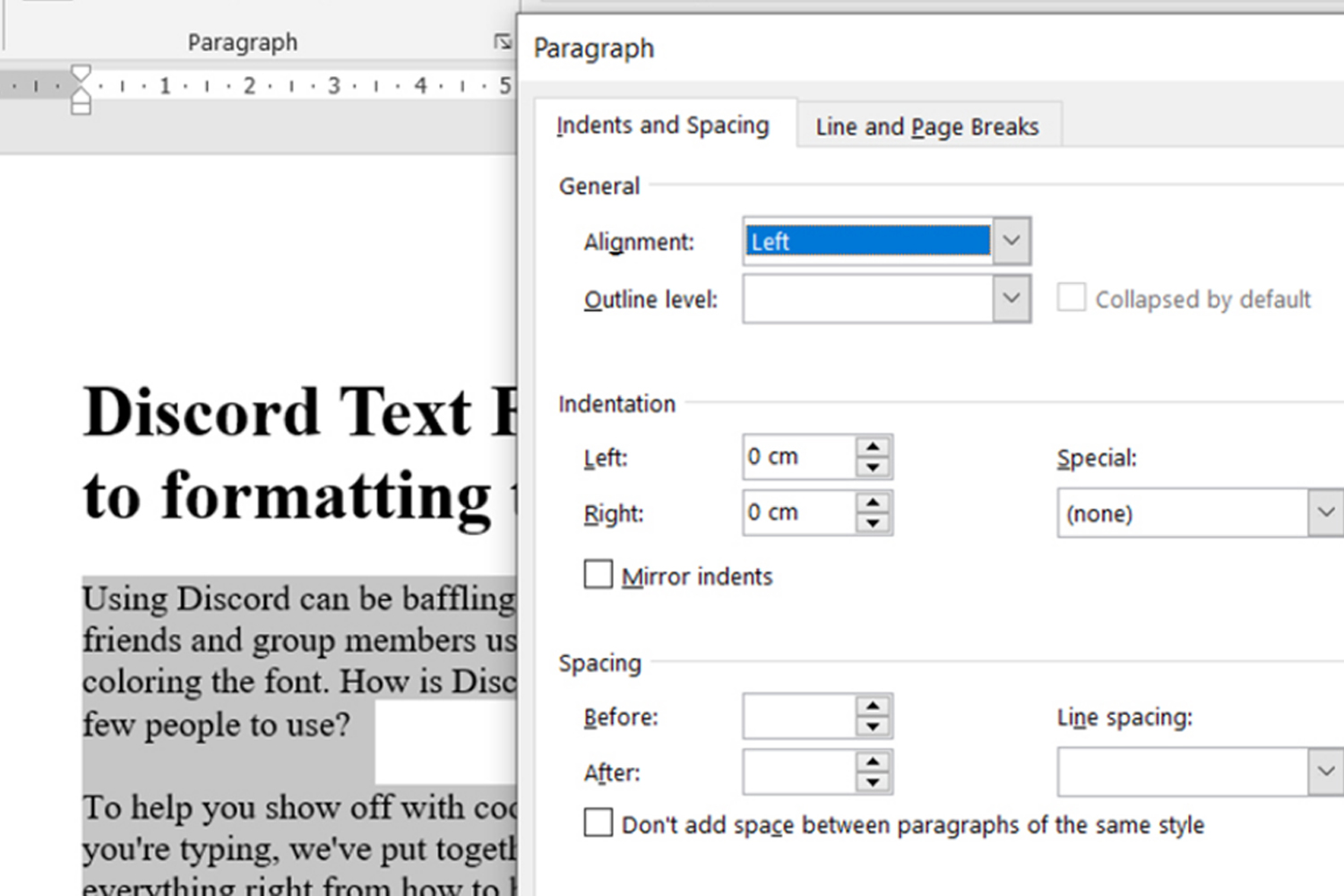The height and width of the screenshot is (896, 1344).
Task: Open the Alignment dropdown
Action: [1011, 240]
